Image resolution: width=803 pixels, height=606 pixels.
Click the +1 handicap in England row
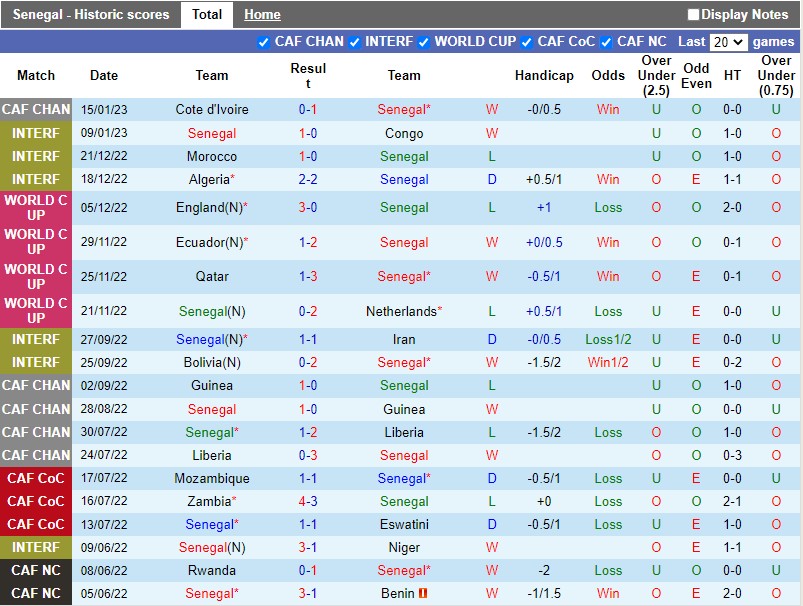pos(544,207)
